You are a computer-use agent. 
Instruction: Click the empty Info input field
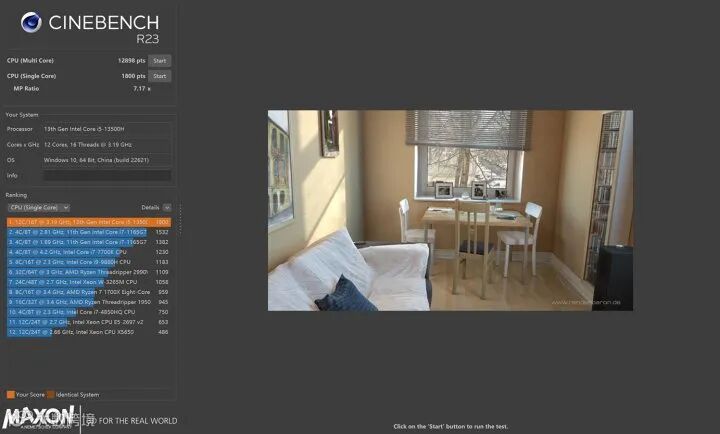tap(107, 175)
